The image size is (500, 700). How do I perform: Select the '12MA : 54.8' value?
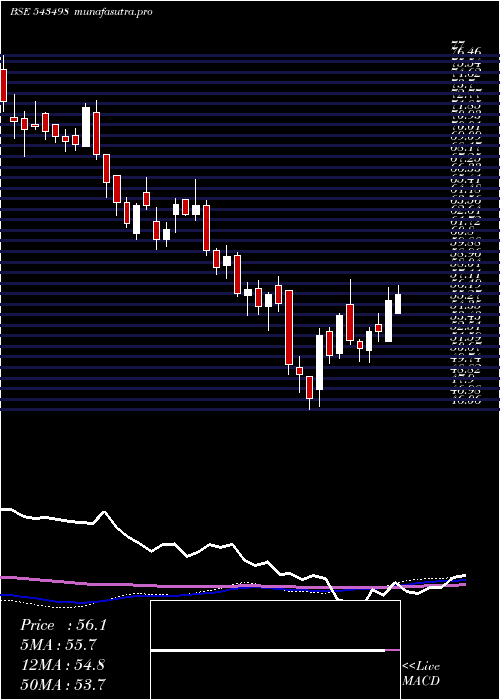(x=62, y=664)
